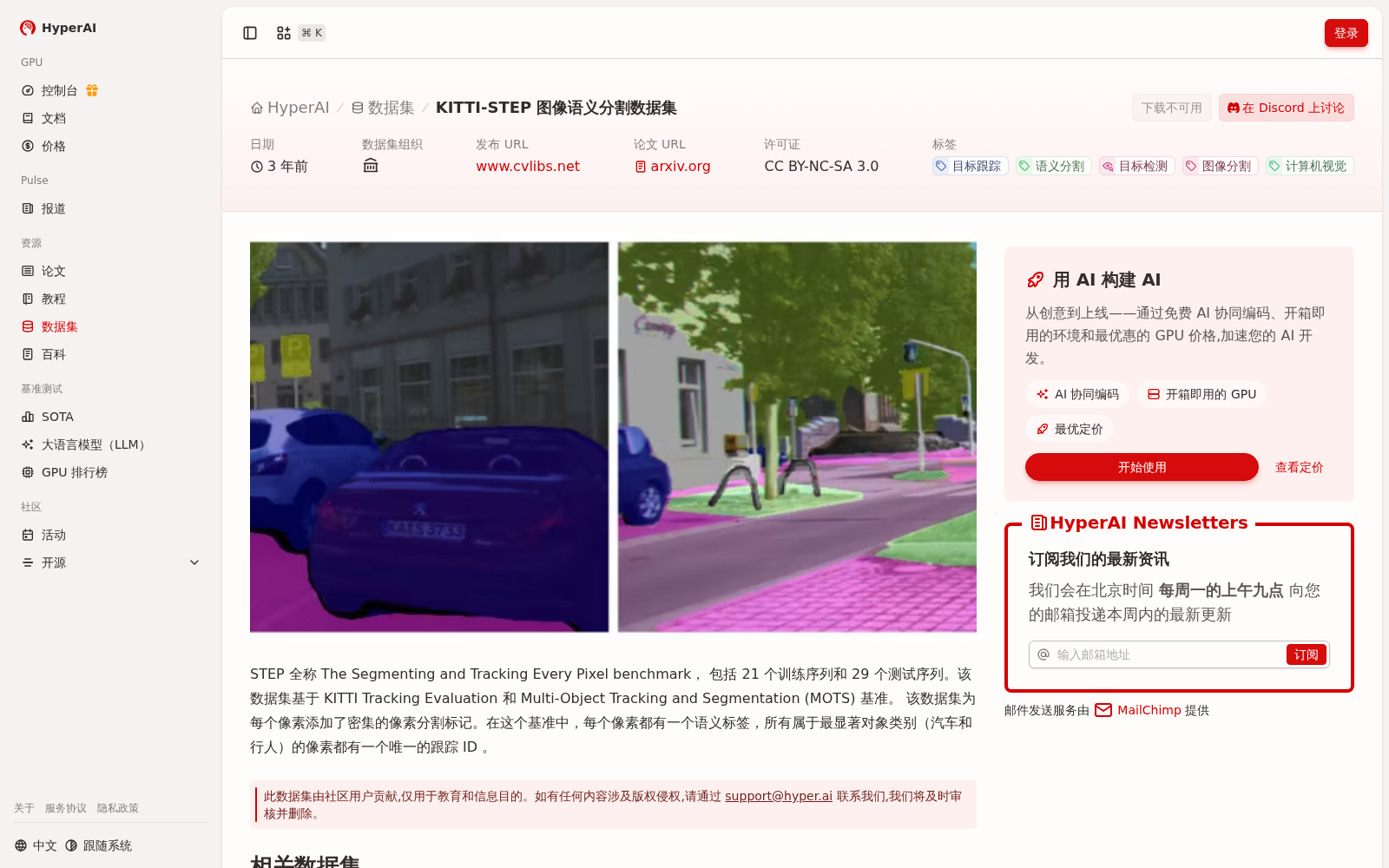
Task: Click the rocket icon beside 用 AI 构建 AI
Action: click(1036, 279)
